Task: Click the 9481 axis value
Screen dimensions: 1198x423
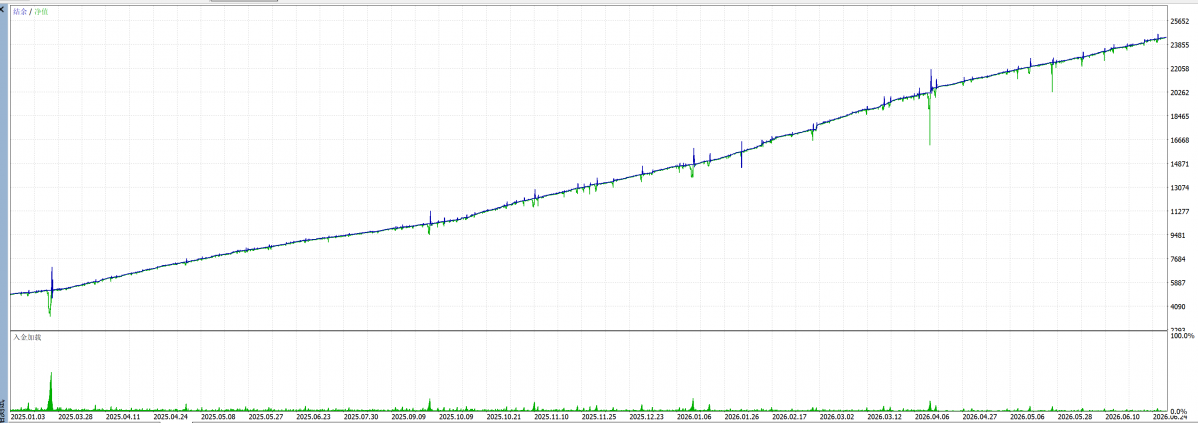Action: 1178,234
